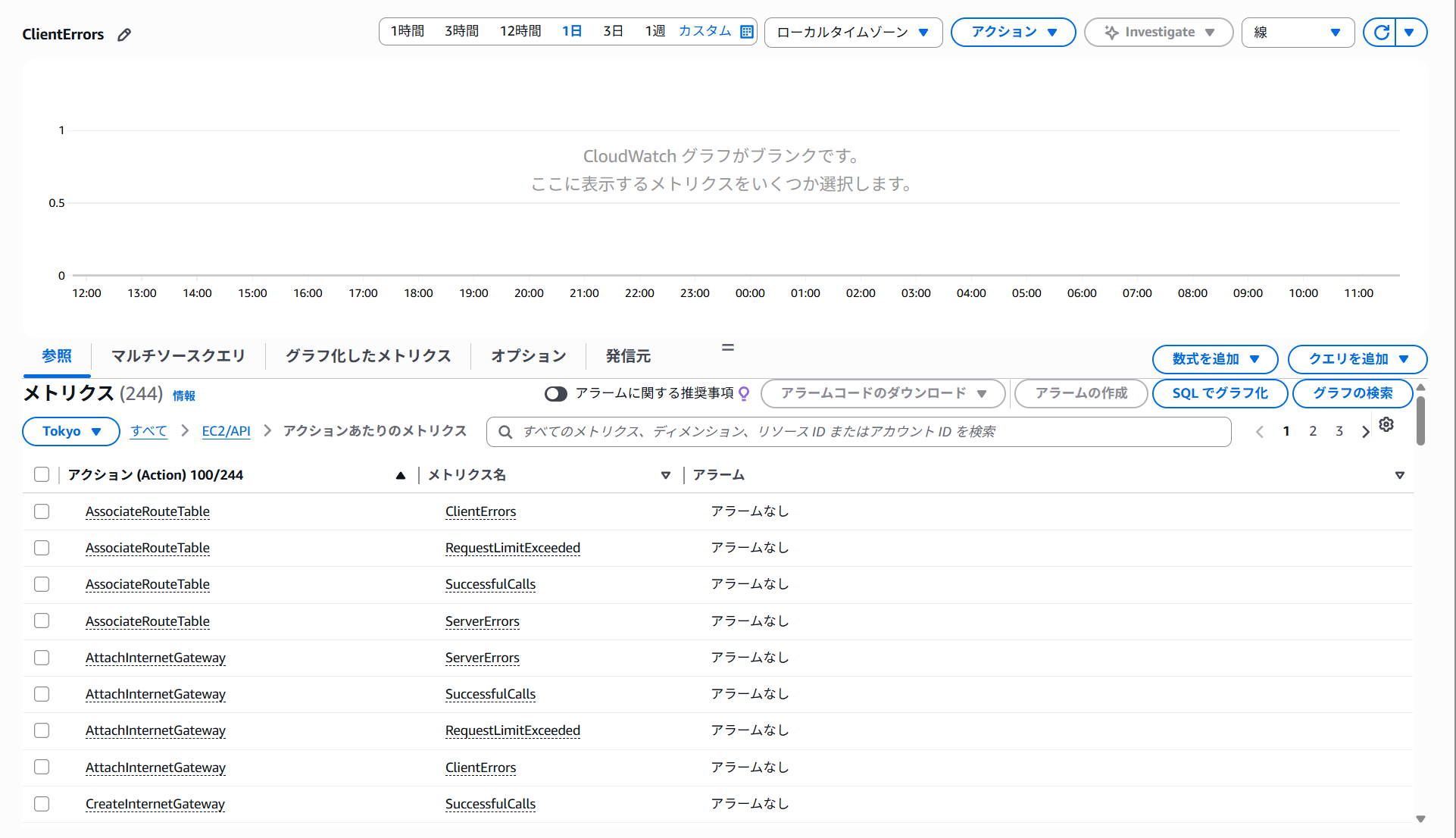The image size is (1456, 838).
Task: Check AttachInternetGateway ClientErrors row
Action: click(x=42, y=767)
